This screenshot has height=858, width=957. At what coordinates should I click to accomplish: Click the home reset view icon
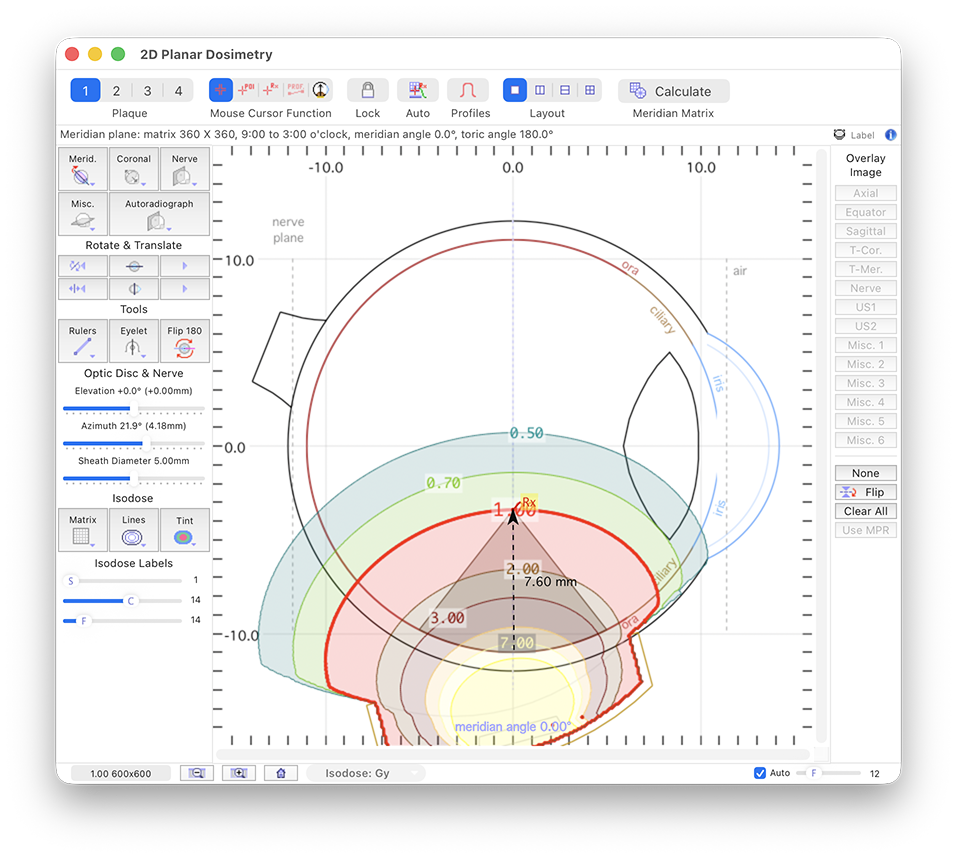pos(281,773)
